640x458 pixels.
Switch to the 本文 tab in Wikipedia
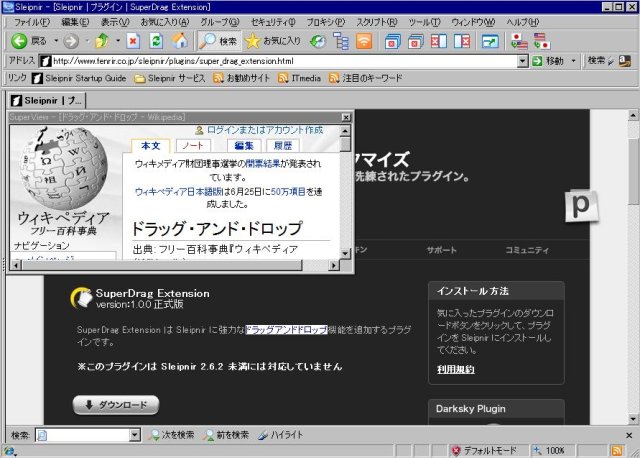151,146
